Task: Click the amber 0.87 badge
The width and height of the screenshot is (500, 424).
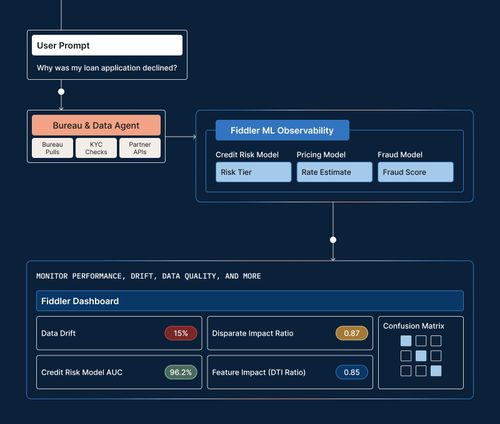Action: click(352, 333)
